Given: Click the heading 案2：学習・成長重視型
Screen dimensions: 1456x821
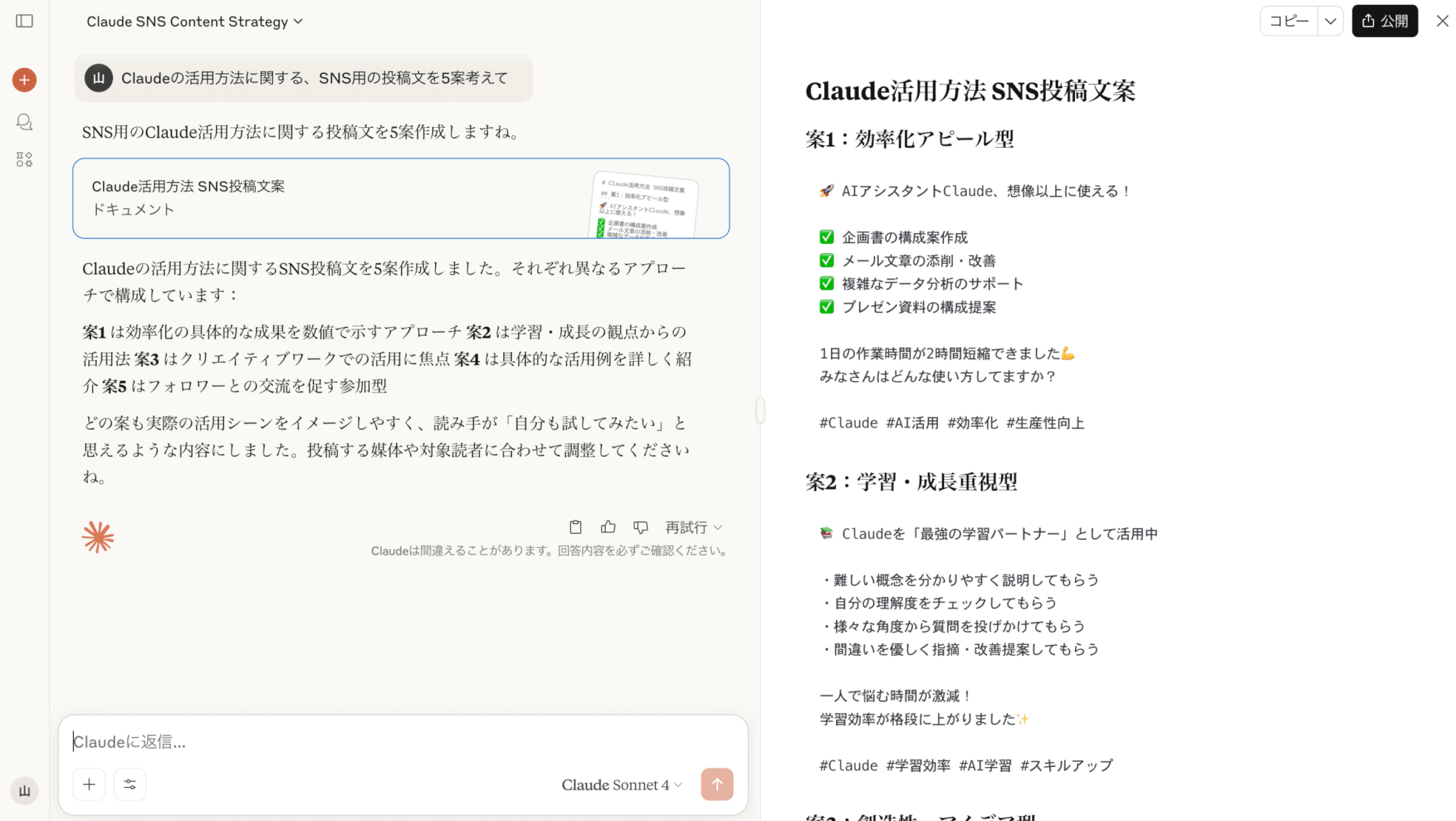Looking at the screenshot, I should click(x=911, y=482).
